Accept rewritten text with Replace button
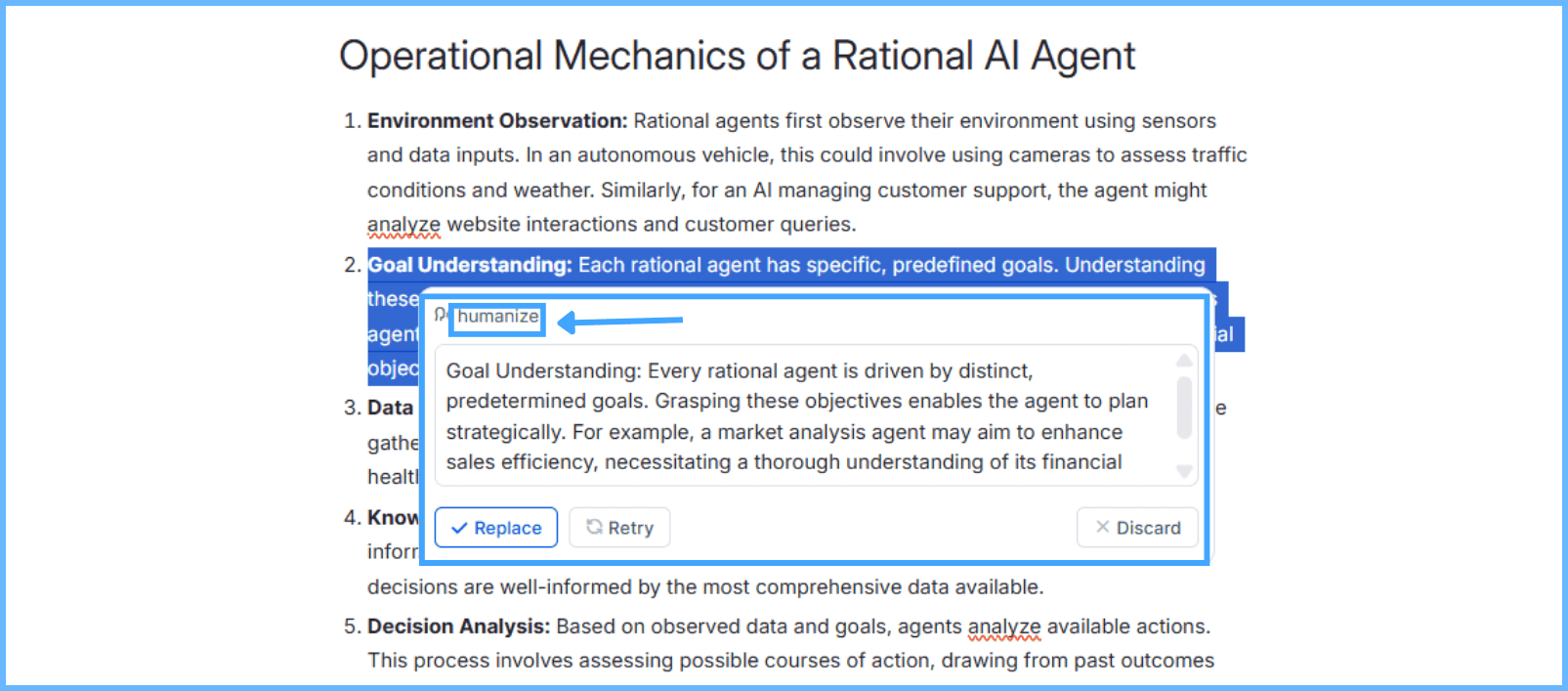This screenshot has height=691, width=1568. click(496, 528)
